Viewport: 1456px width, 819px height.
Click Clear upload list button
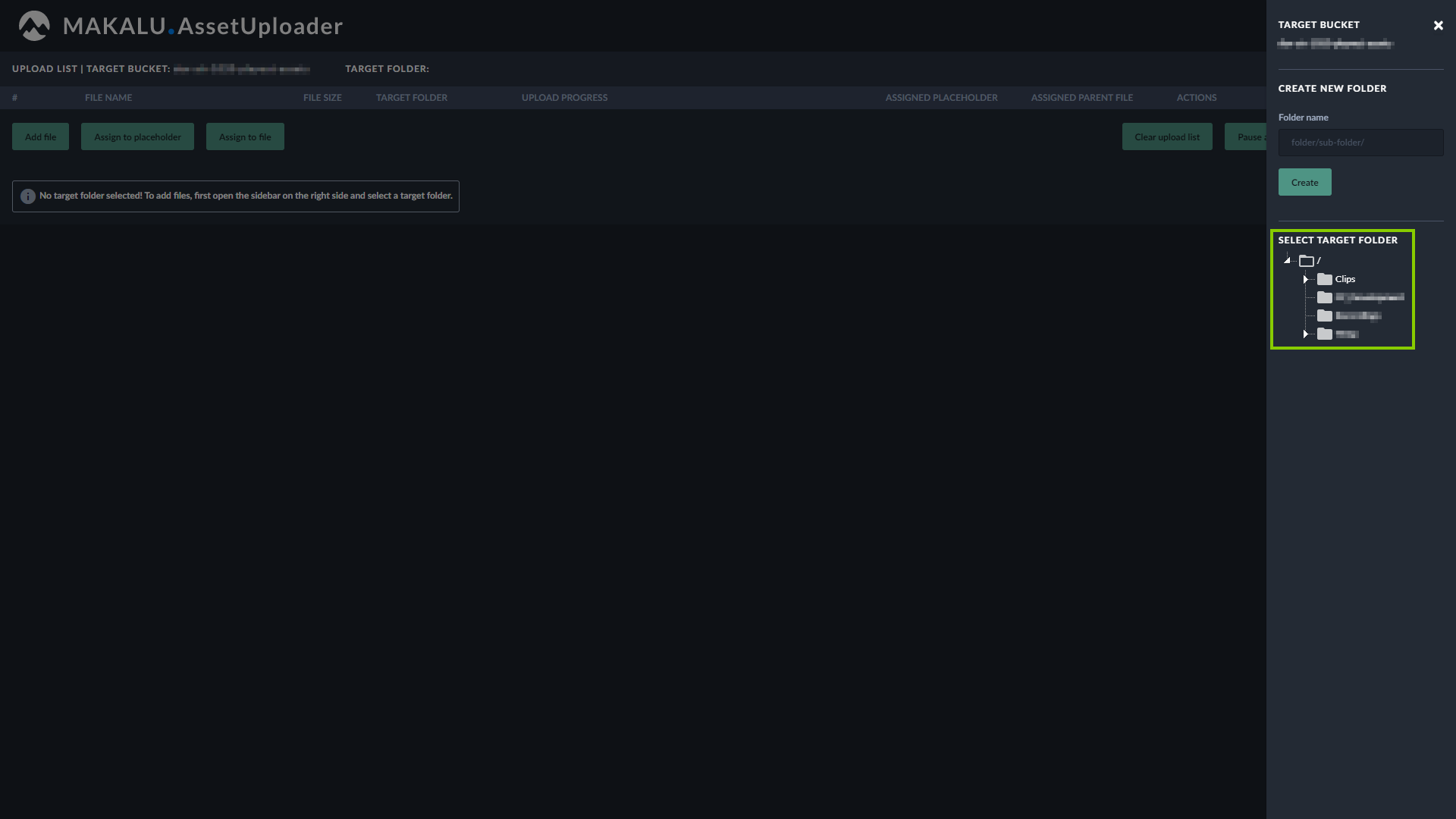(x=1167, y=136)
